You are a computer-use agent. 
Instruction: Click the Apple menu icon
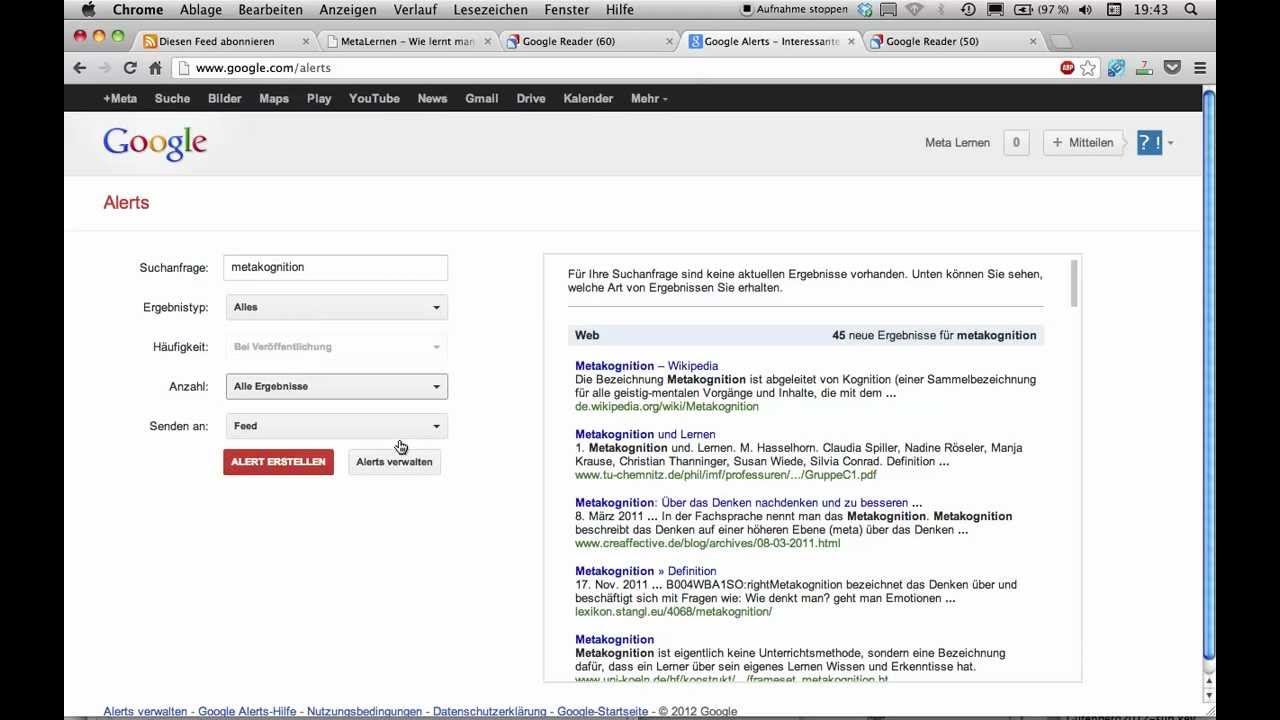(x=88, y=9)
